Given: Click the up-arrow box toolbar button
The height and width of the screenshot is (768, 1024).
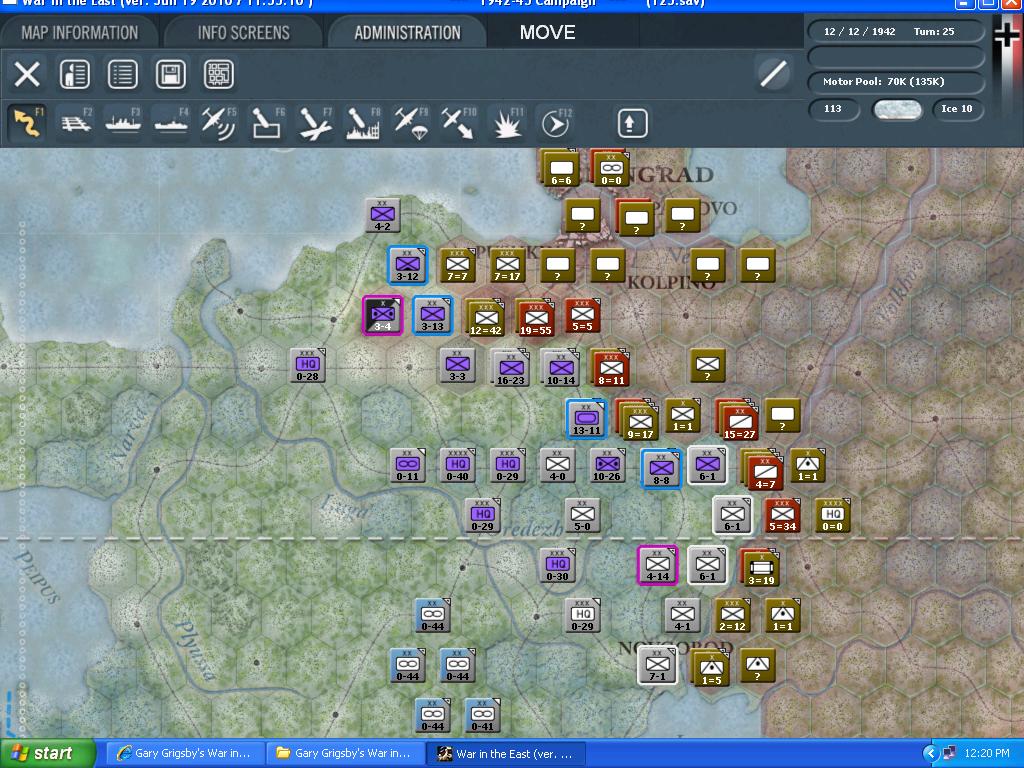Looking at the screenshot, I should click(x=632, y=123).
